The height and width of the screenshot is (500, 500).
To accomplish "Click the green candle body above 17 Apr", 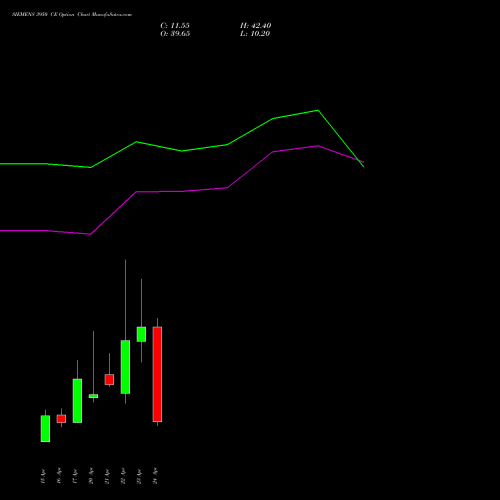I will pyautogui.click(x=77, y=401).
